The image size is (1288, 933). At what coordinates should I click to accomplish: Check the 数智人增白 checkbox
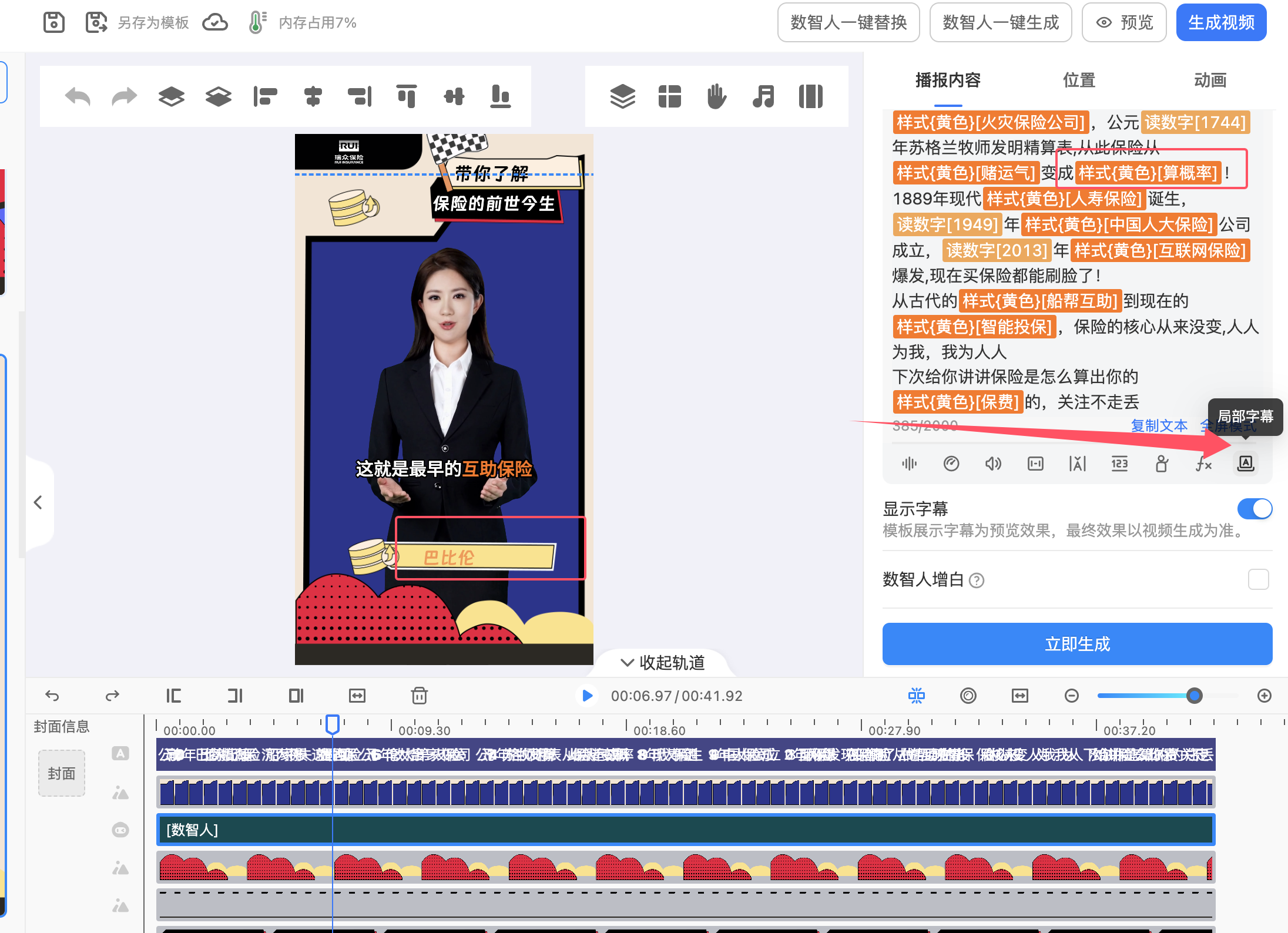[1258, 579]
